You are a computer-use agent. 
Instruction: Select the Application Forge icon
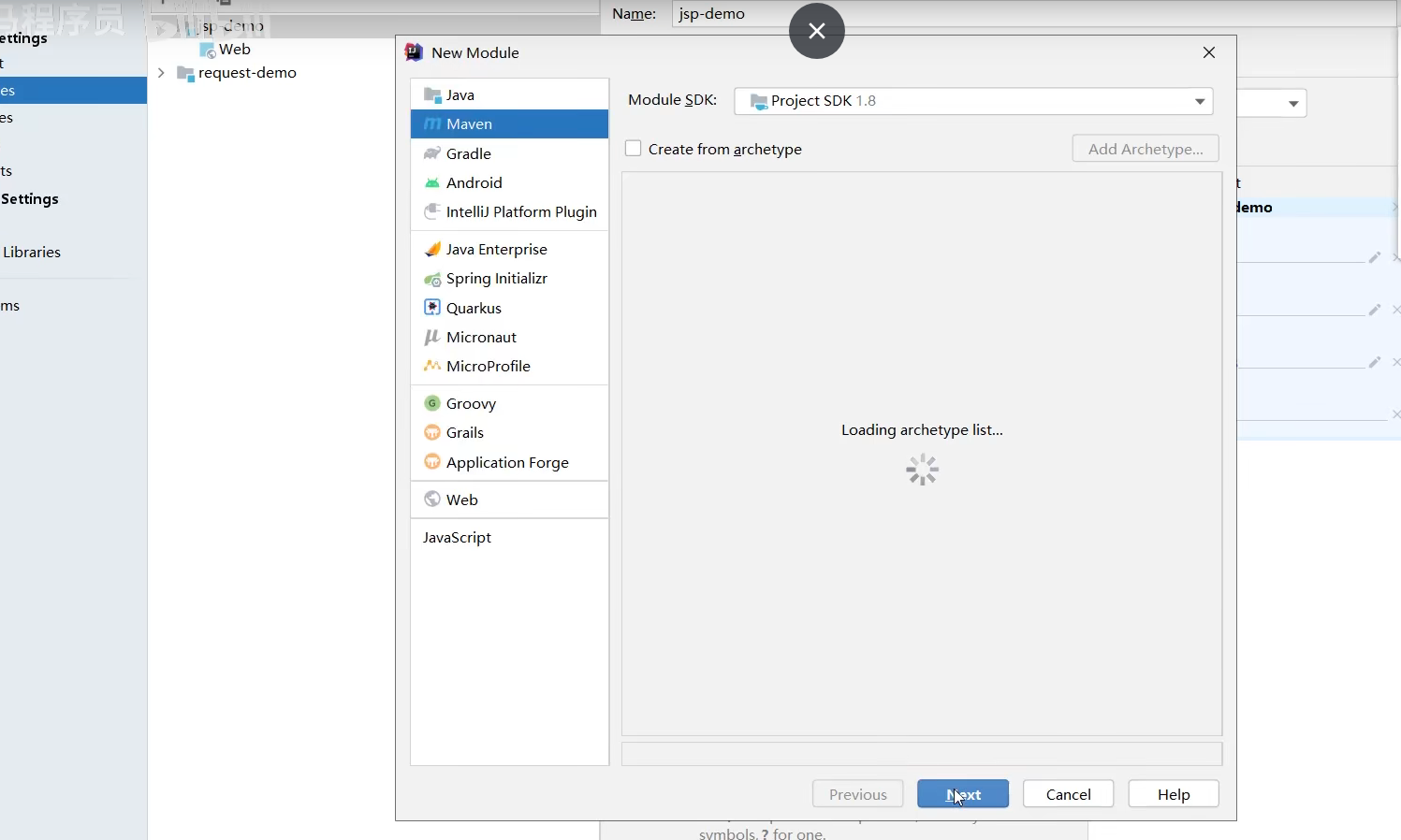(432, 462)
